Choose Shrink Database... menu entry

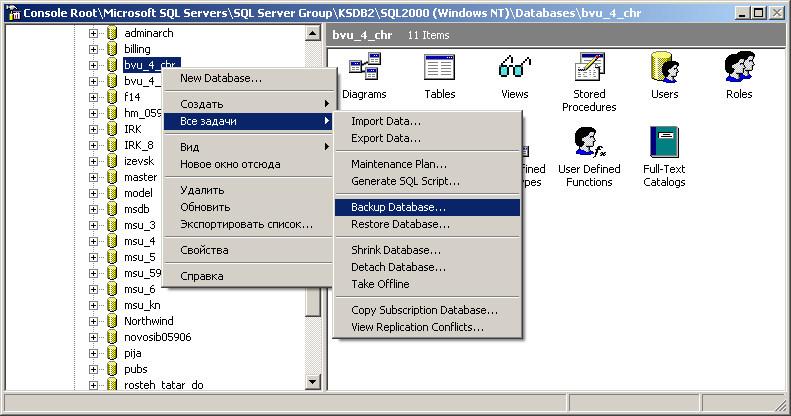tap(427, 250)
